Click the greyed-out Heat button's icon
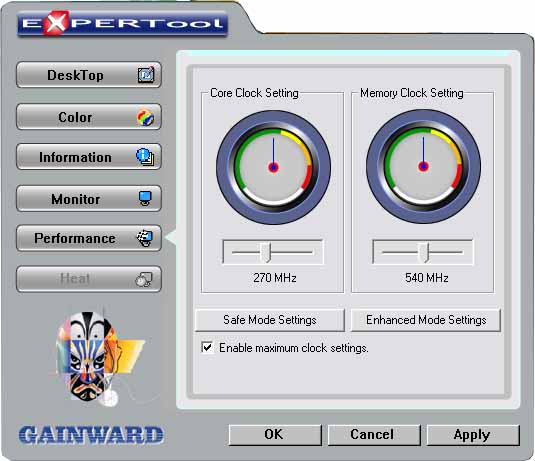Screen dimensions: 535x461 pyautogui.click(x=144, y=279)
